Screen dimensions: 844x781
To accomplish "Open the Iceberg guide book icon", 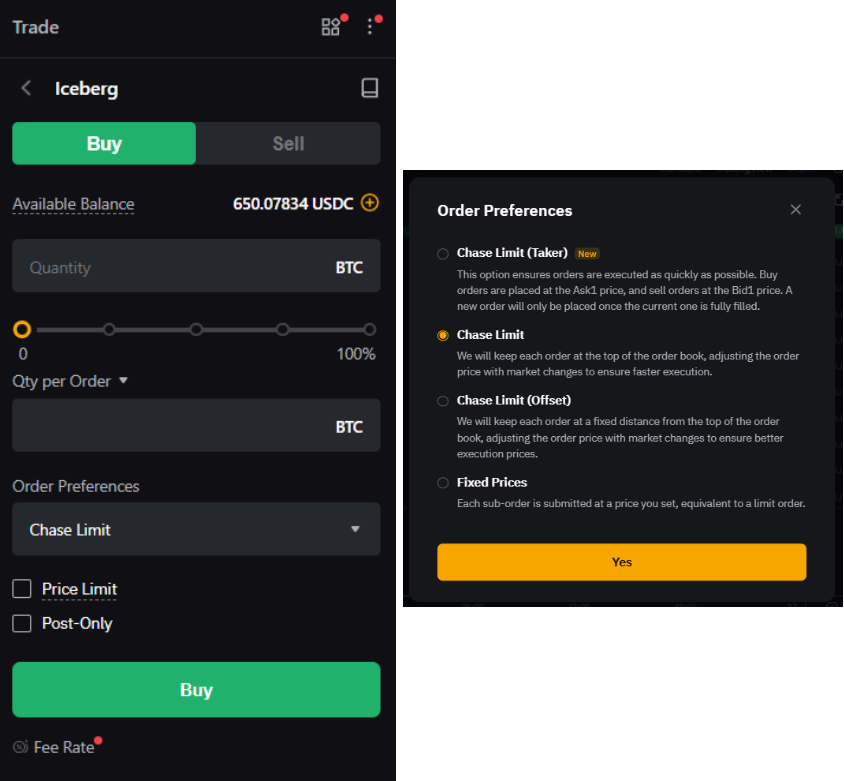I will pos(370,88).
